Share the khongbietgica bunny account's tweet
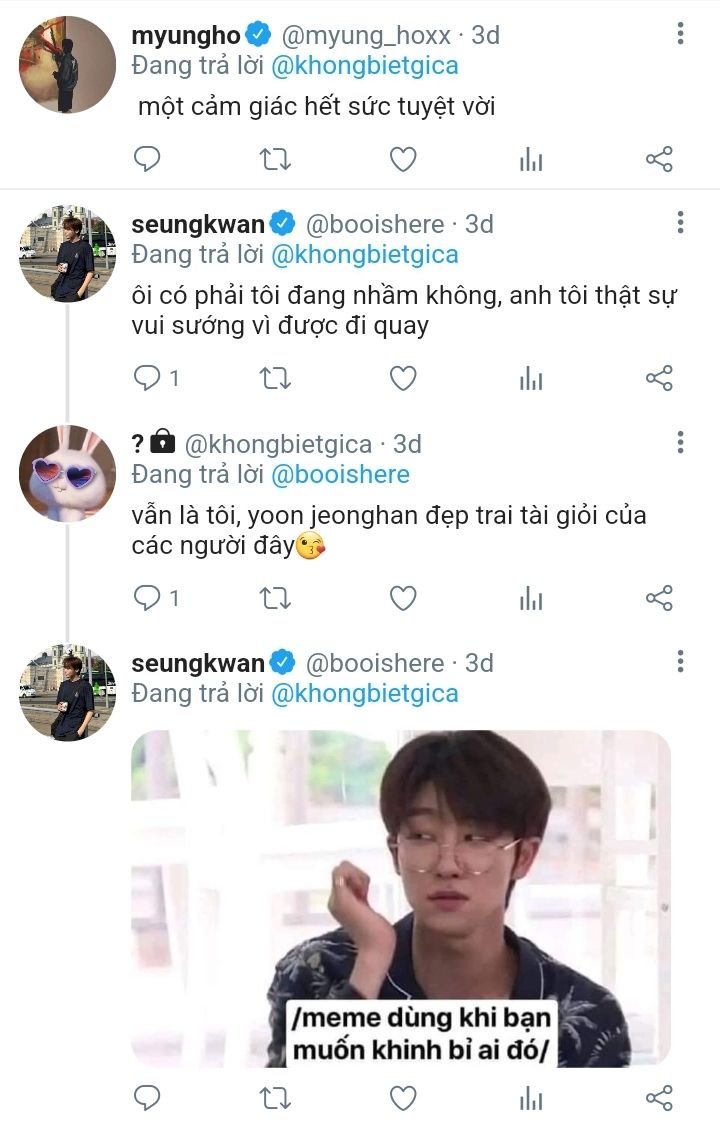This screenshot has height=1126, width=720. click(x=659, y=598)
